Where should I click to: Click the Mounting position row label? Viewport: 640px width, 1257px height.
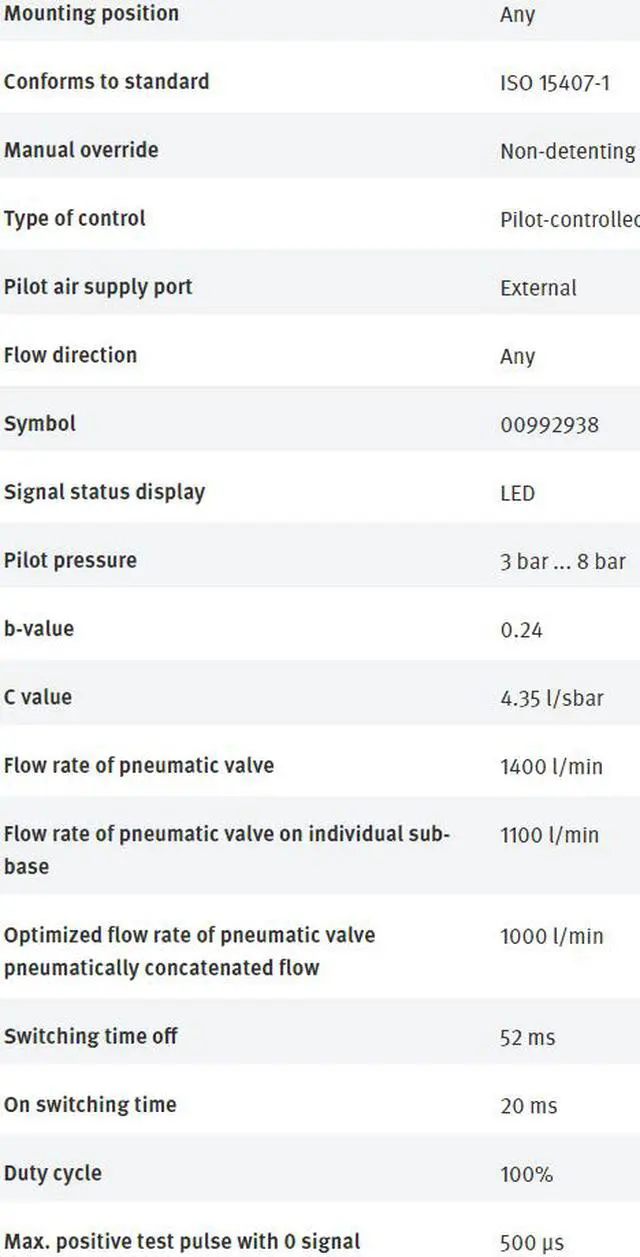coord(91,14)
